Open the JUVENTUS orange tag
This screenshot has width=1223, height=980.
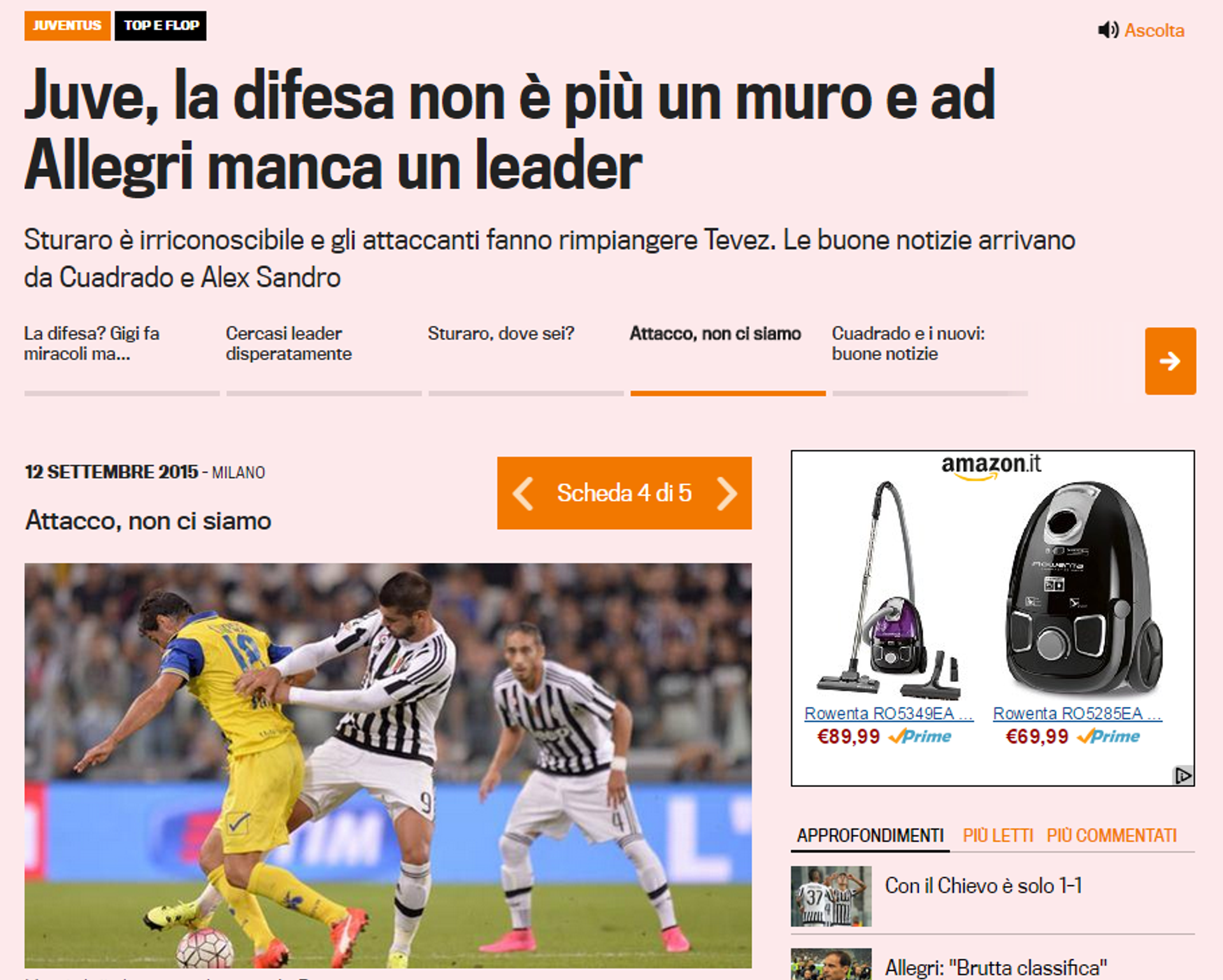68,25
